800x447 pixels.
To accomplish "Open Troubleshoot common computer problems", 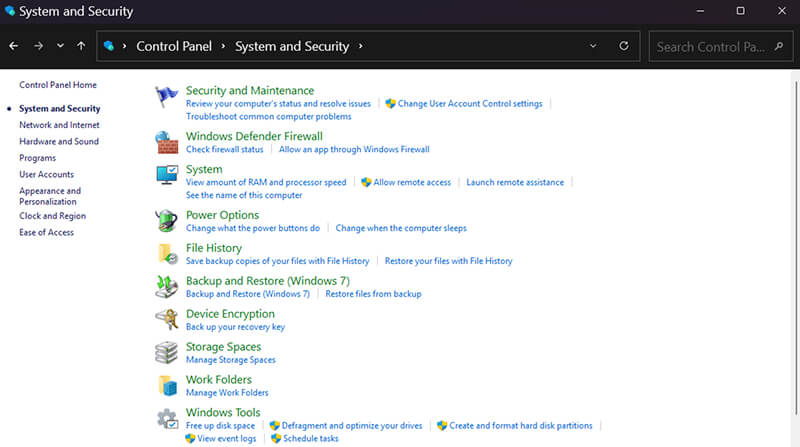I will click(x=268, y=116).
